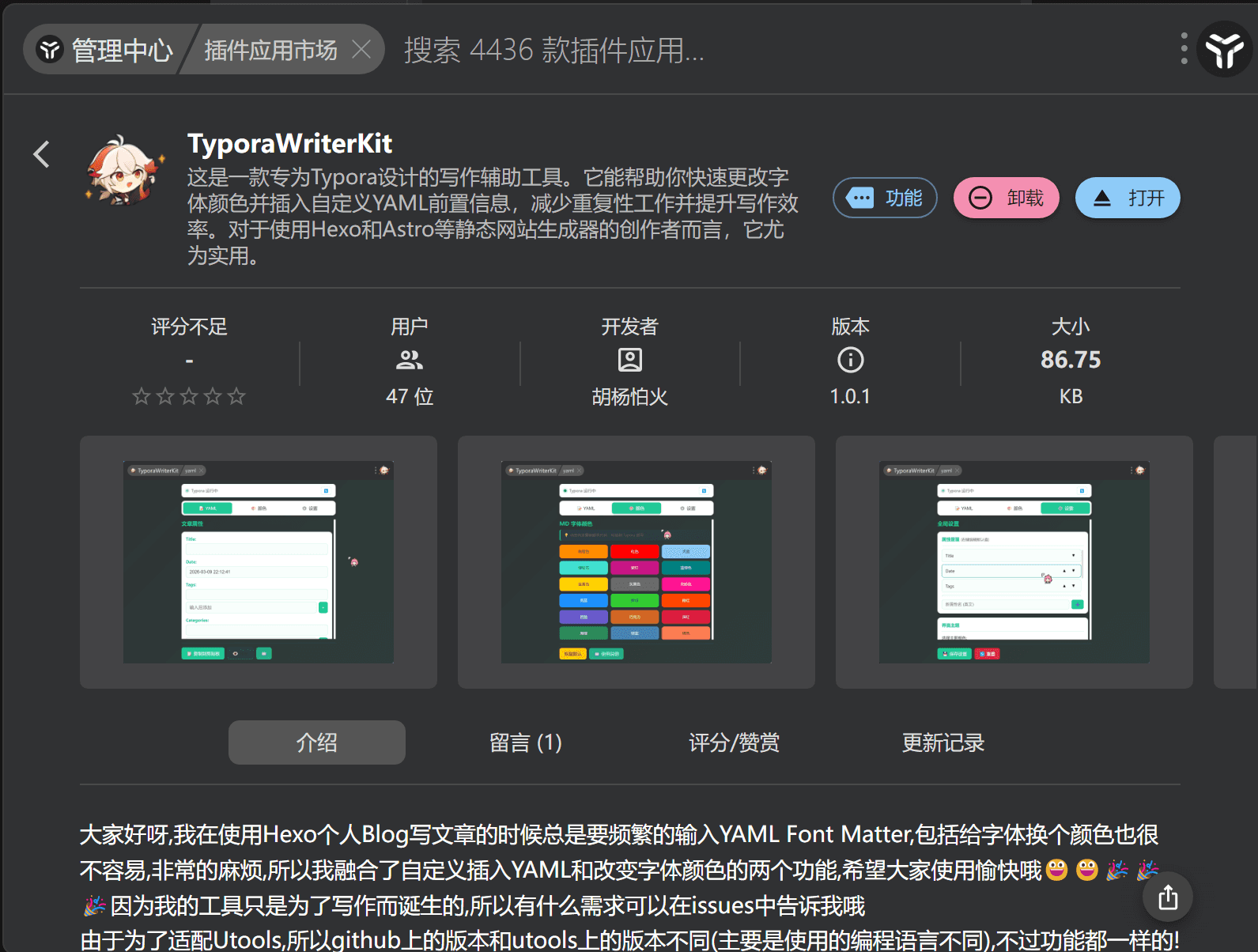Switch to the 更新记录 tab
This screenshot has height=952, width=1258.
(943, 742)
